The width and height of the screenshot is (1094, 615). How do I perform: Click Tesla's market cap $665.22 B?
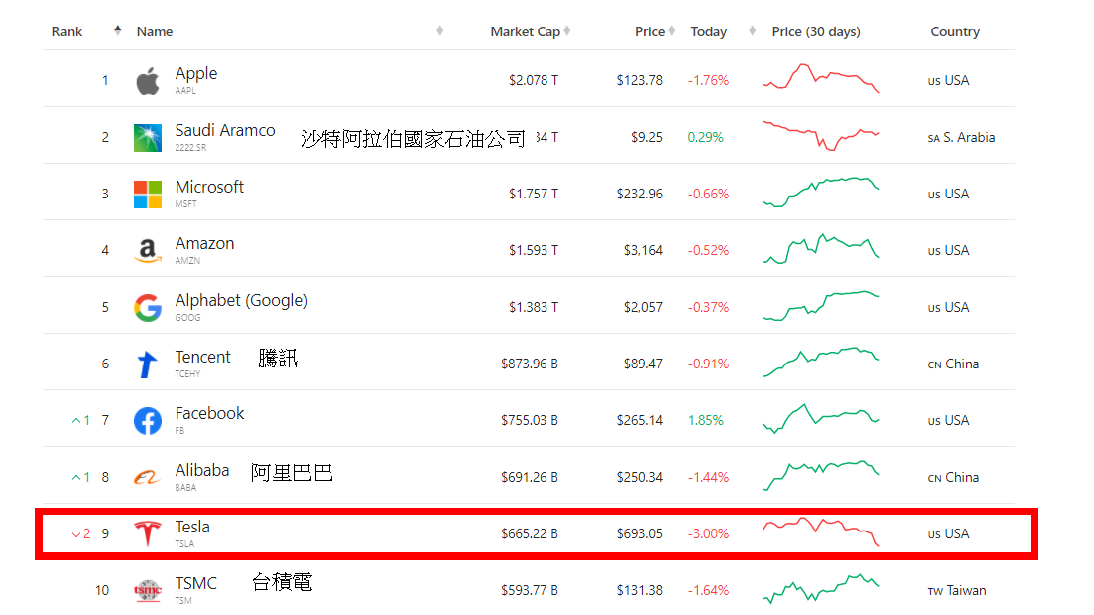[x=529, y=534]
